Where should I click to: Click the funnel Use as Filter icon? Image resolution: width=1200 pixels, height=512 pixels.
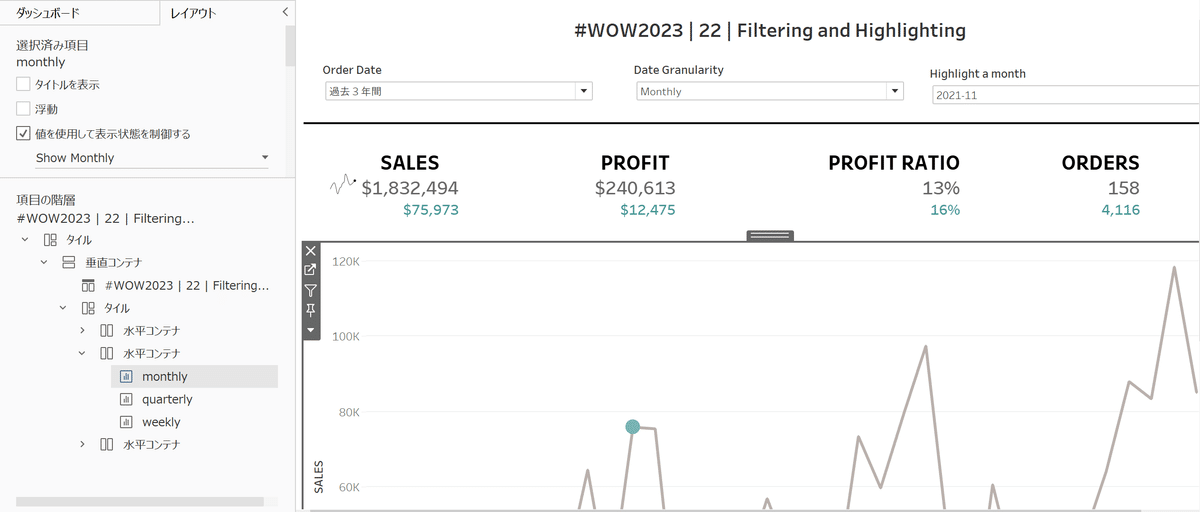311,290
